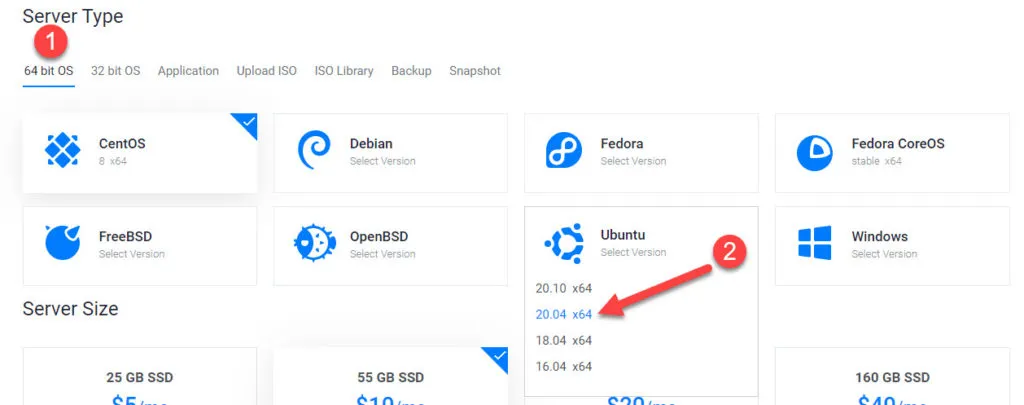Viewport: 1024px width, 405px height.
Task: Click the Ubuntu logo icon
Action: (564, 243)
